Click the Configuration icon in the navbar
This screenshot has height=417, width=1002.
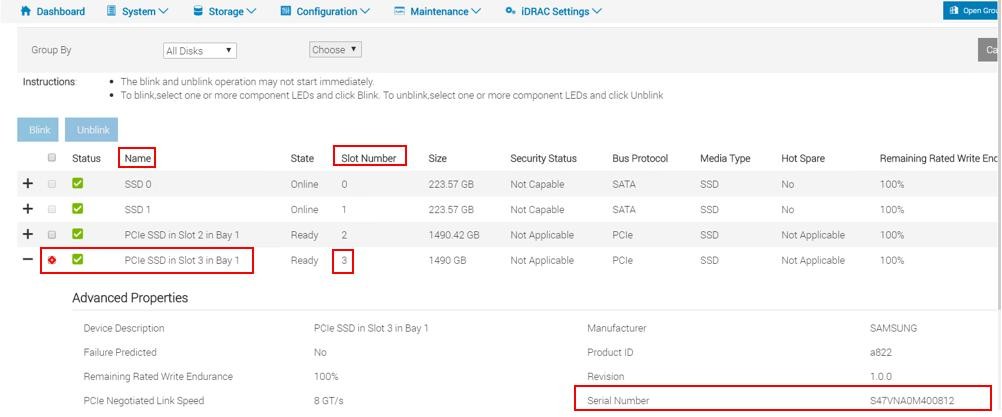[286, 11]
